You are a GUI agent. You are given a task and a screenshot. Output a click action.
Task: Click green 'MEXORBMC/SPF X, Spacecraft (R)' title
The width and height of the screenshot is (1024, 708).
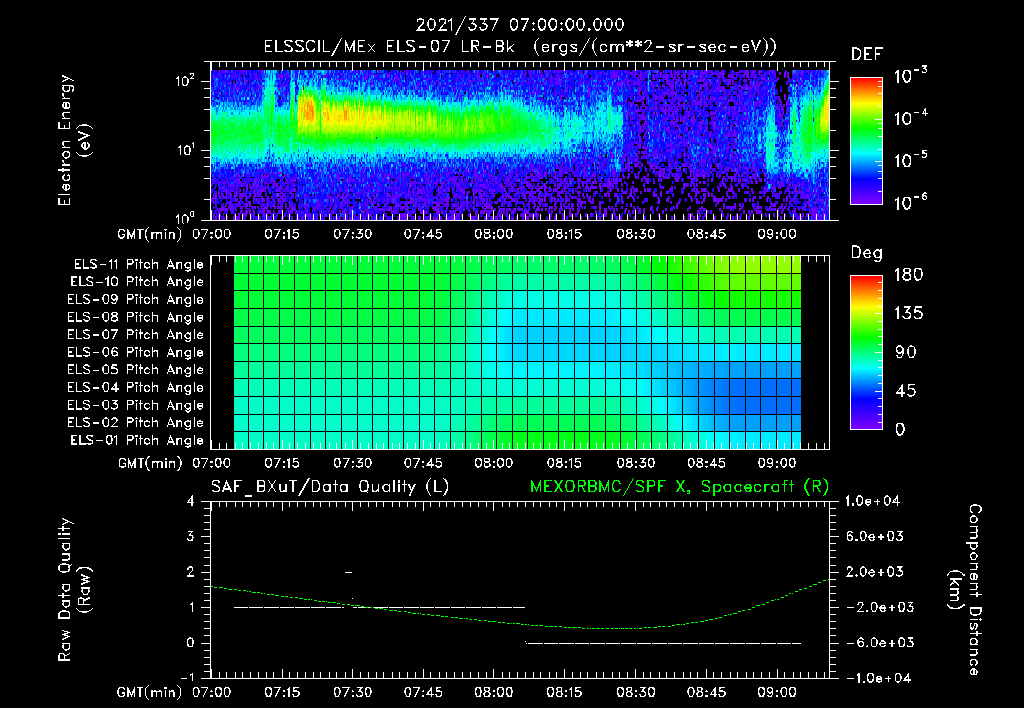click(x=679, y=487)
